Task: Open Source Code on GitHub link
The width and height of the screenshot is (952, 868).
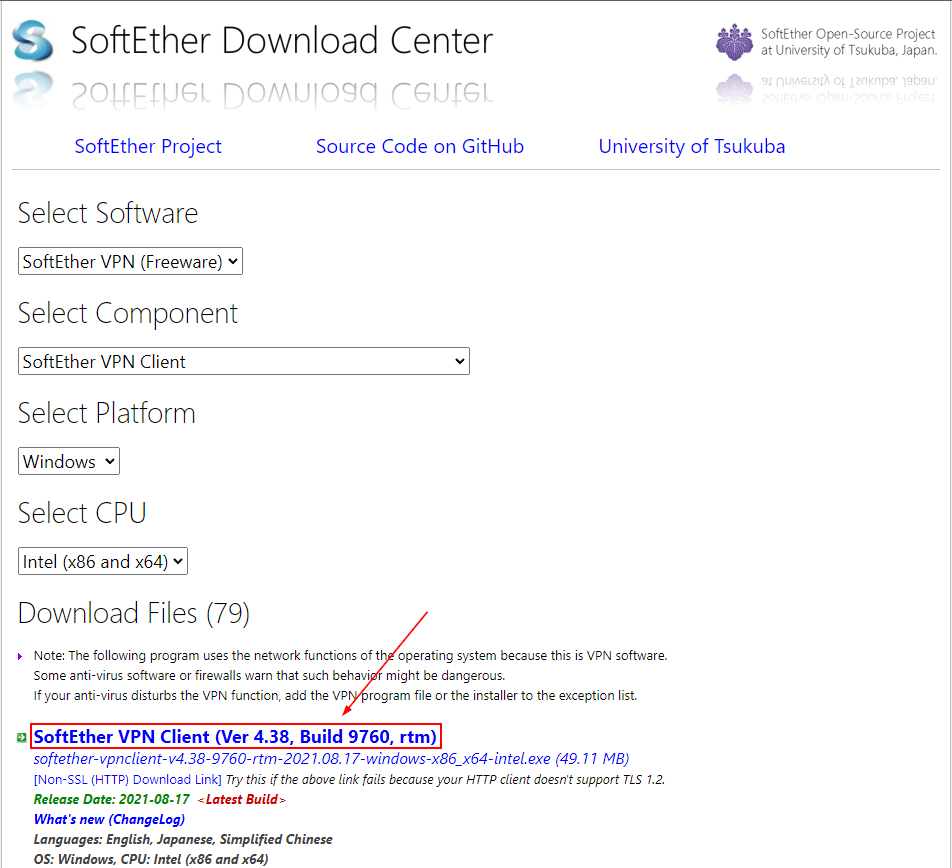Action: pyautogui.click(x=420, y=146)
